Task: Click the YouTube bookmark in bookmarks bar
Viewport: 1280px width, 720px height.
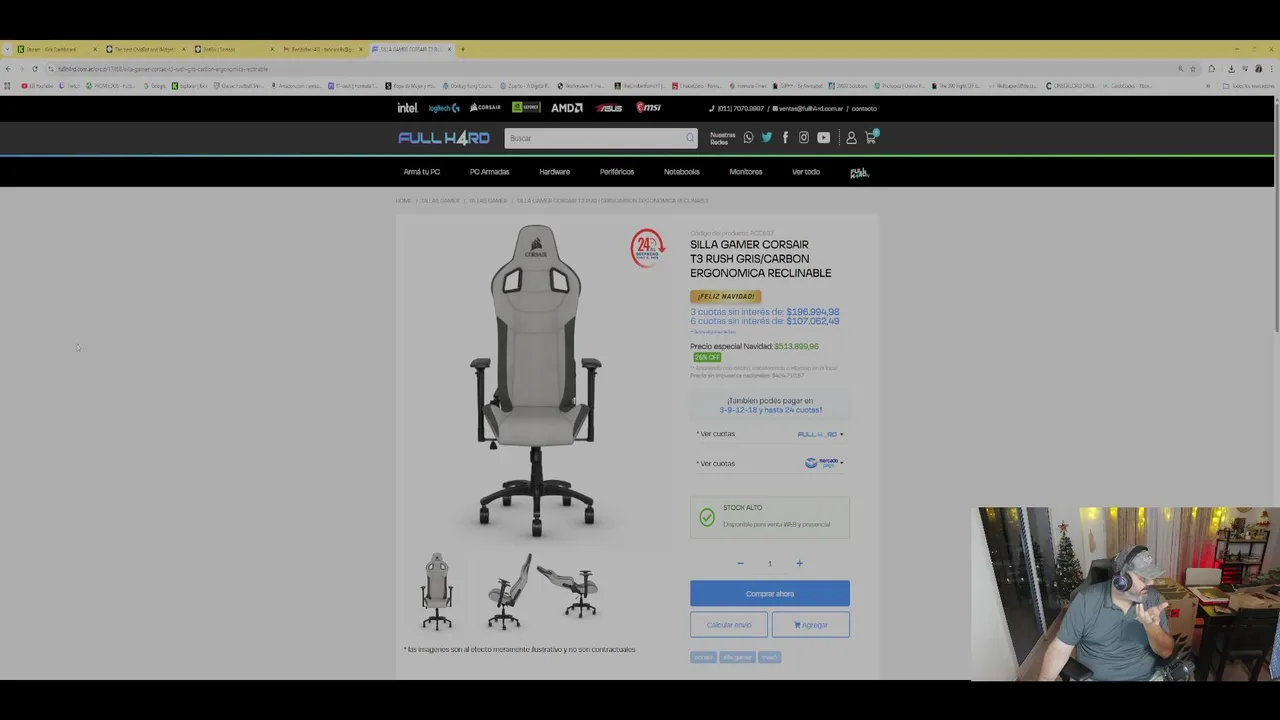Action: (x=40, y=86)
